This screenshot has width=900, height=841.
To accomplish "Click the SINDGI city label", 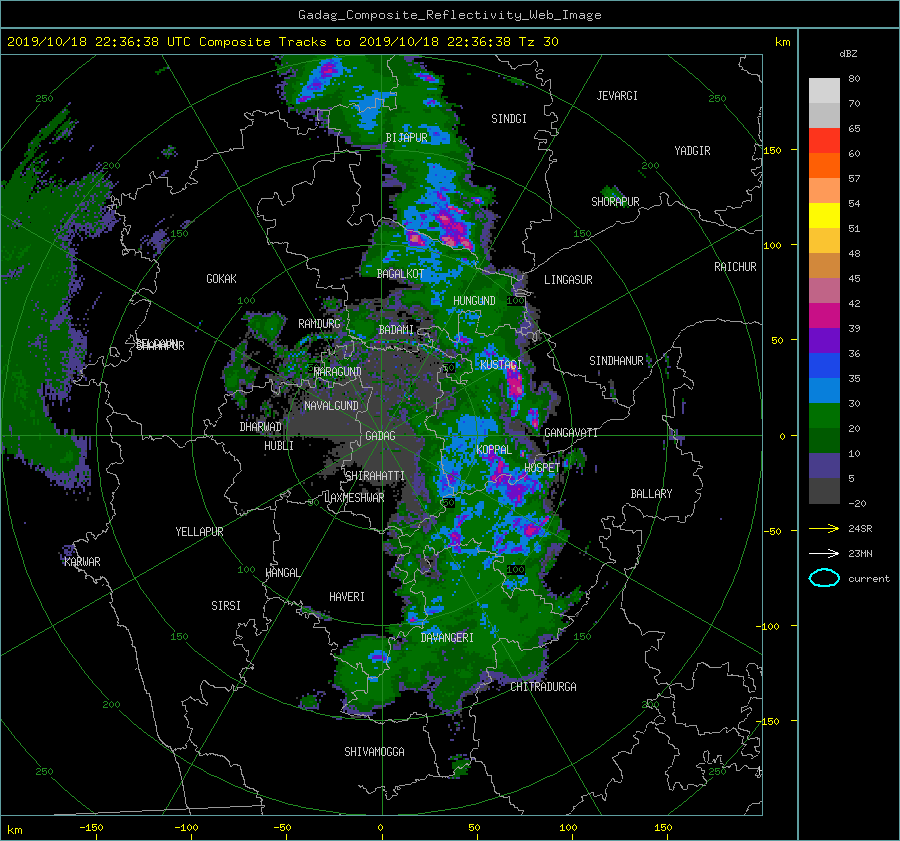I will point(509,119).
